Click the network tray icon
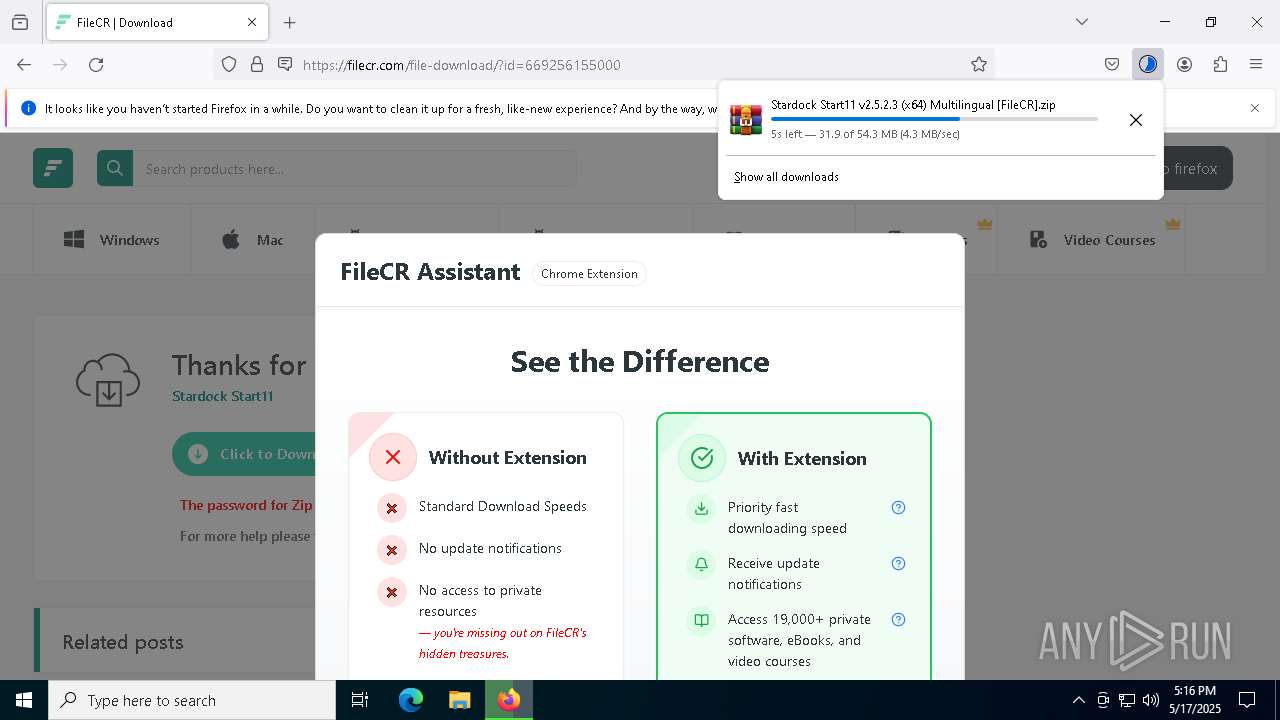 tap(1127, 700)
